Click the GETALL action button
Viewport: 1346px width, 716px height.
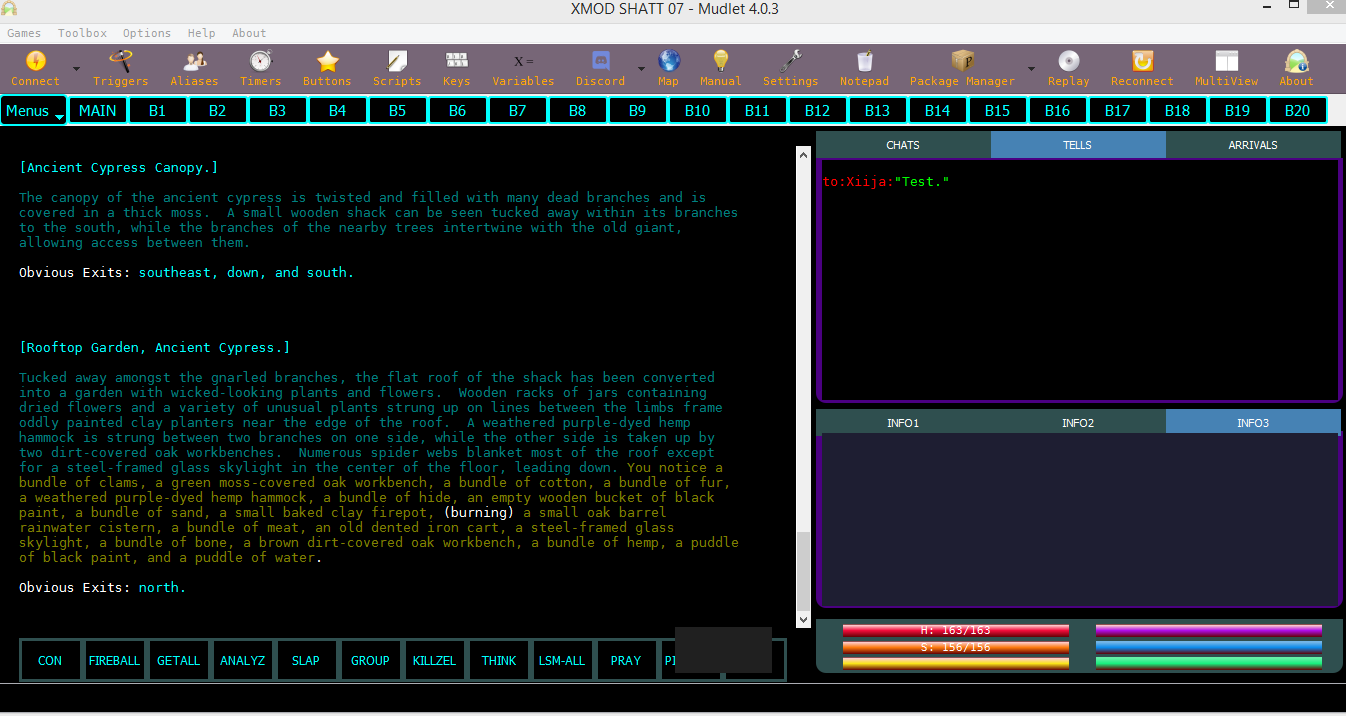click(178, 660)
